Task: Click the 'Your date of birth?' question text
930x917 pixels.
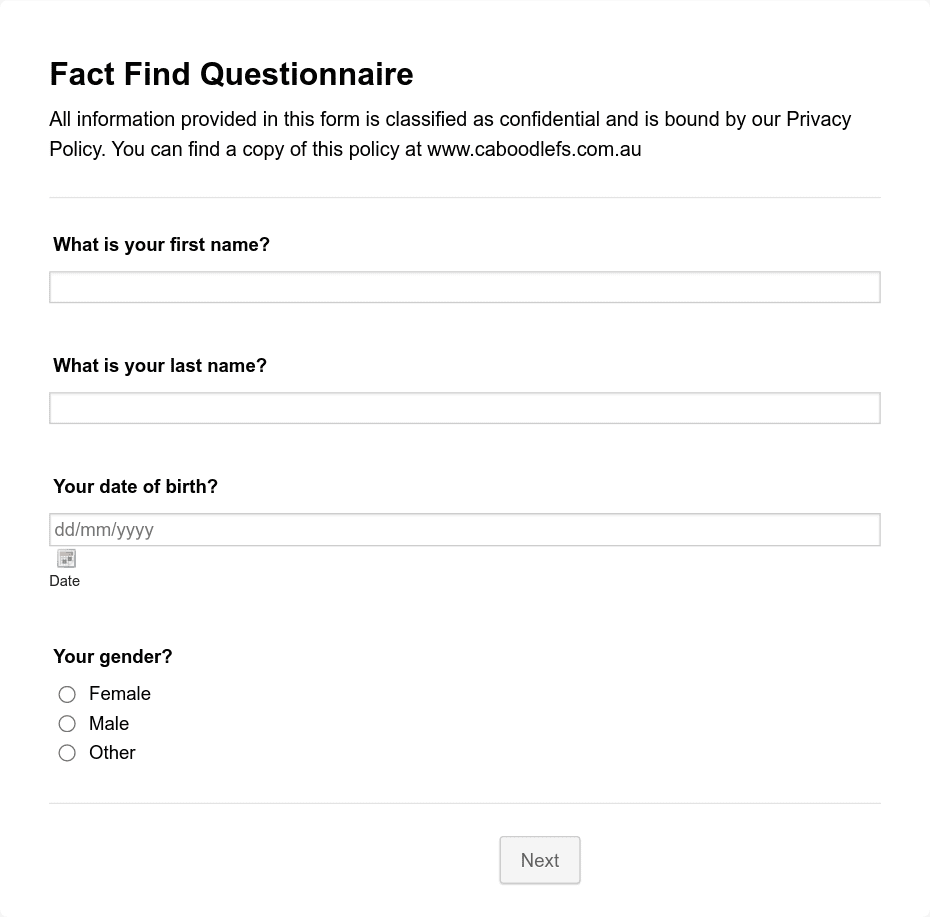Action: [135, 486]
